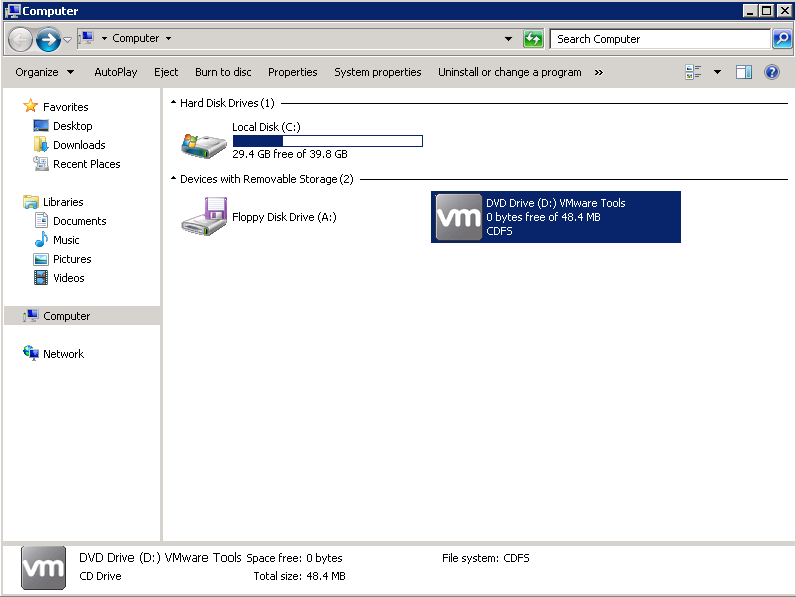The height and width of the screenshot is (597, 796).
Task: Click the Local Disk C: capacity bar
Action: (327, 141)
